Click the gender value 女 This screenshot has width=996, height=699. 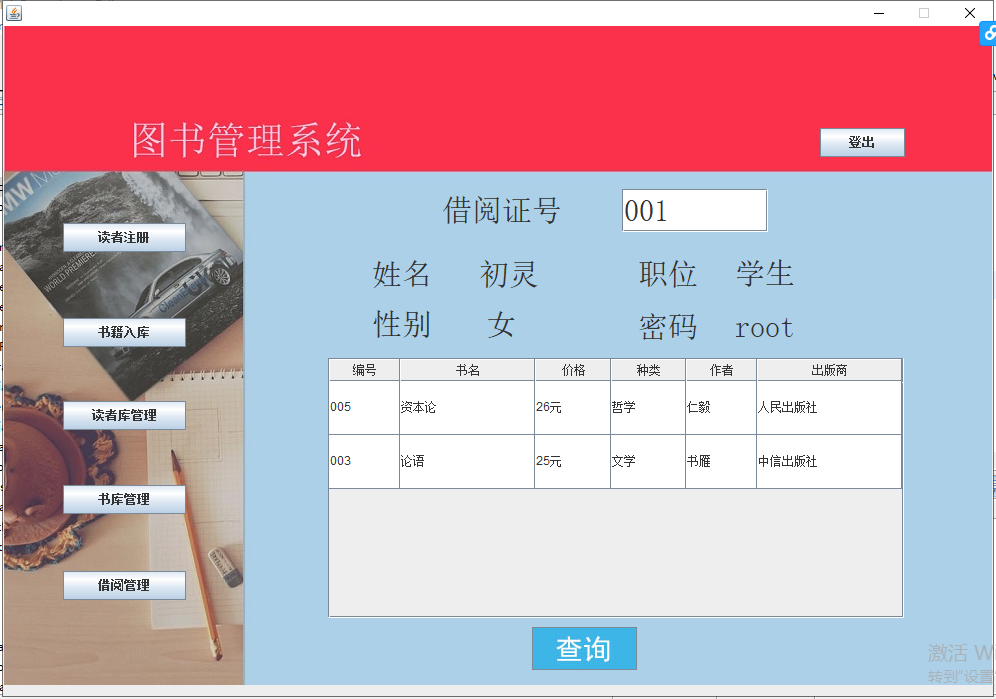[x=501, y=325]
